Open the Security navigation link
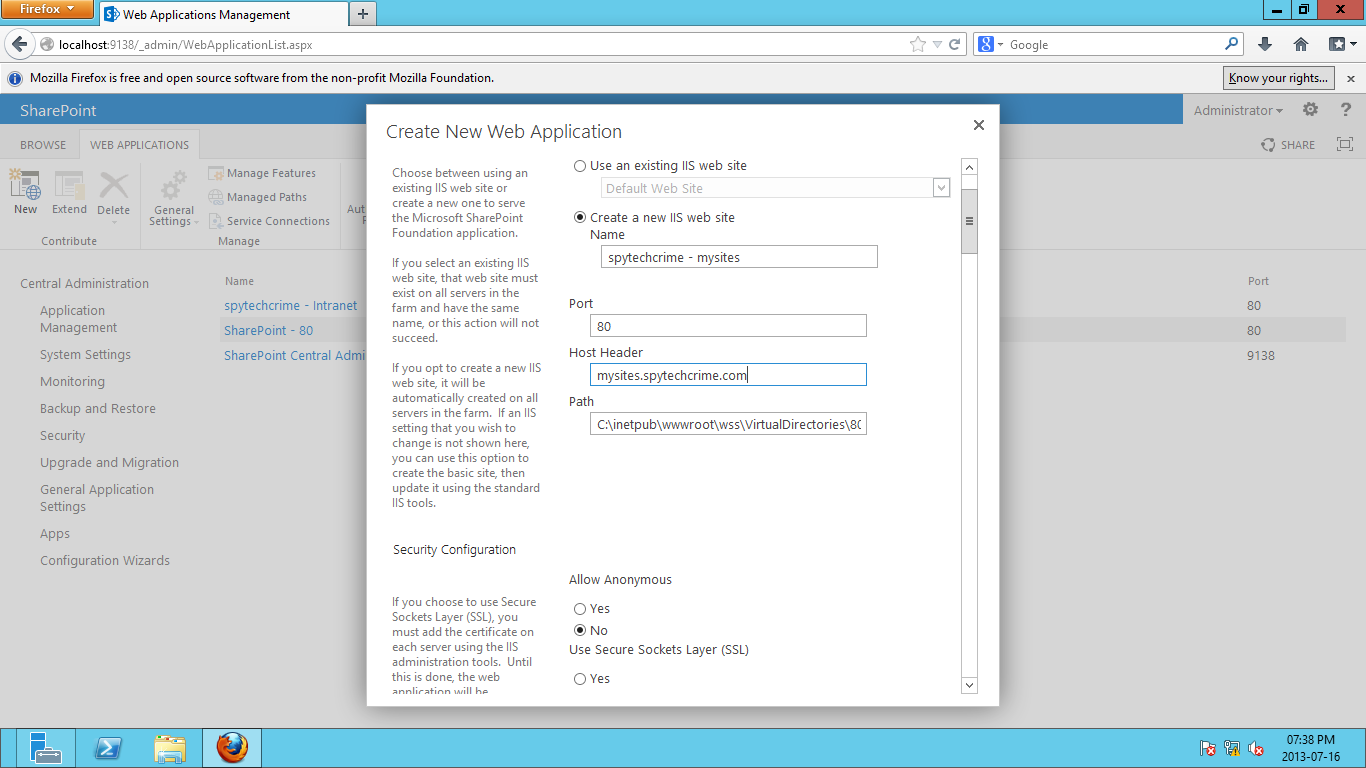The image size is (1366, 768). pyautogui.click(x=62, y=436)
